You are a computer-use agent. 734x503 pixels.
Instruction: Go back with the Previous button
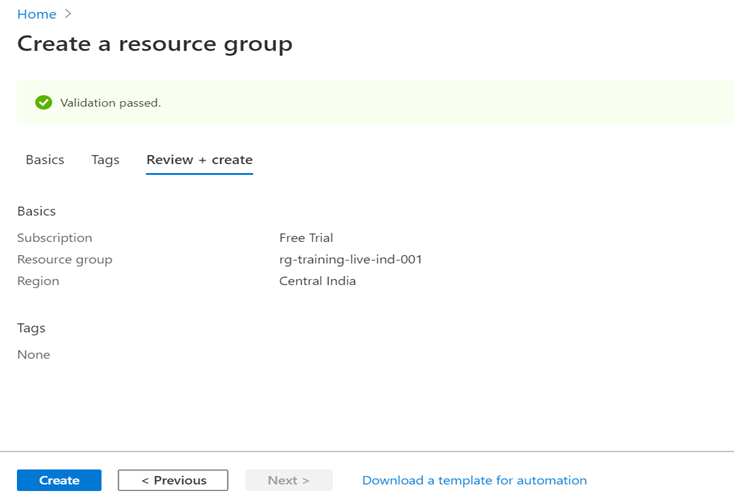click(173, 480)
